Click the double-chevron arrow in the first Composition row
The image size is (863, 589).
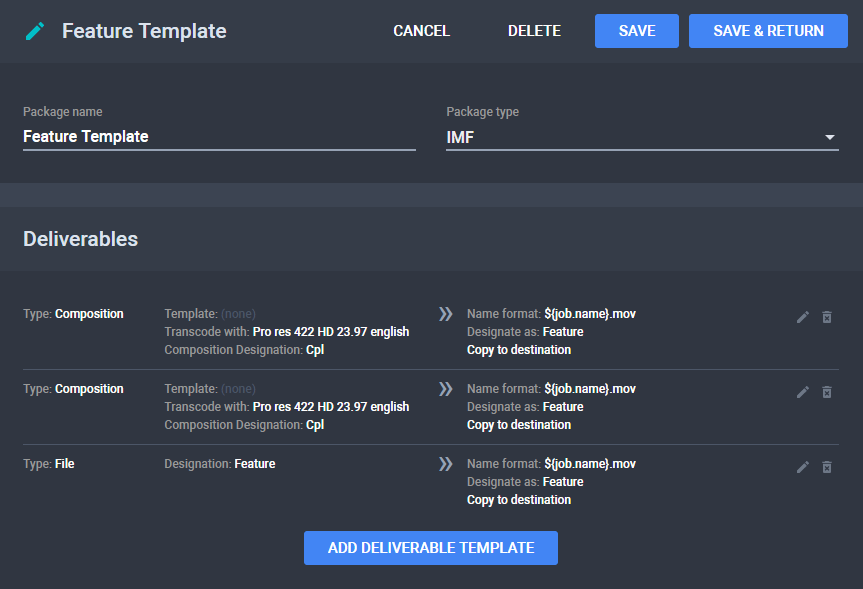tap(445, 314)
